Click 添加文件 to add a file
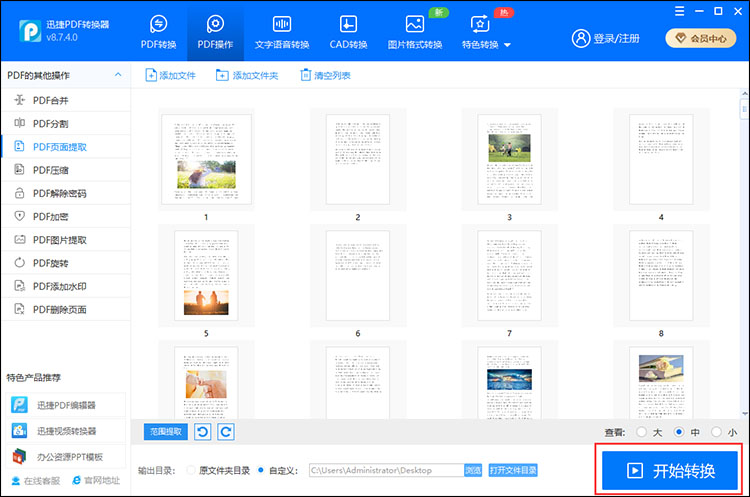750x497 pixels. [x=170, y=75]
